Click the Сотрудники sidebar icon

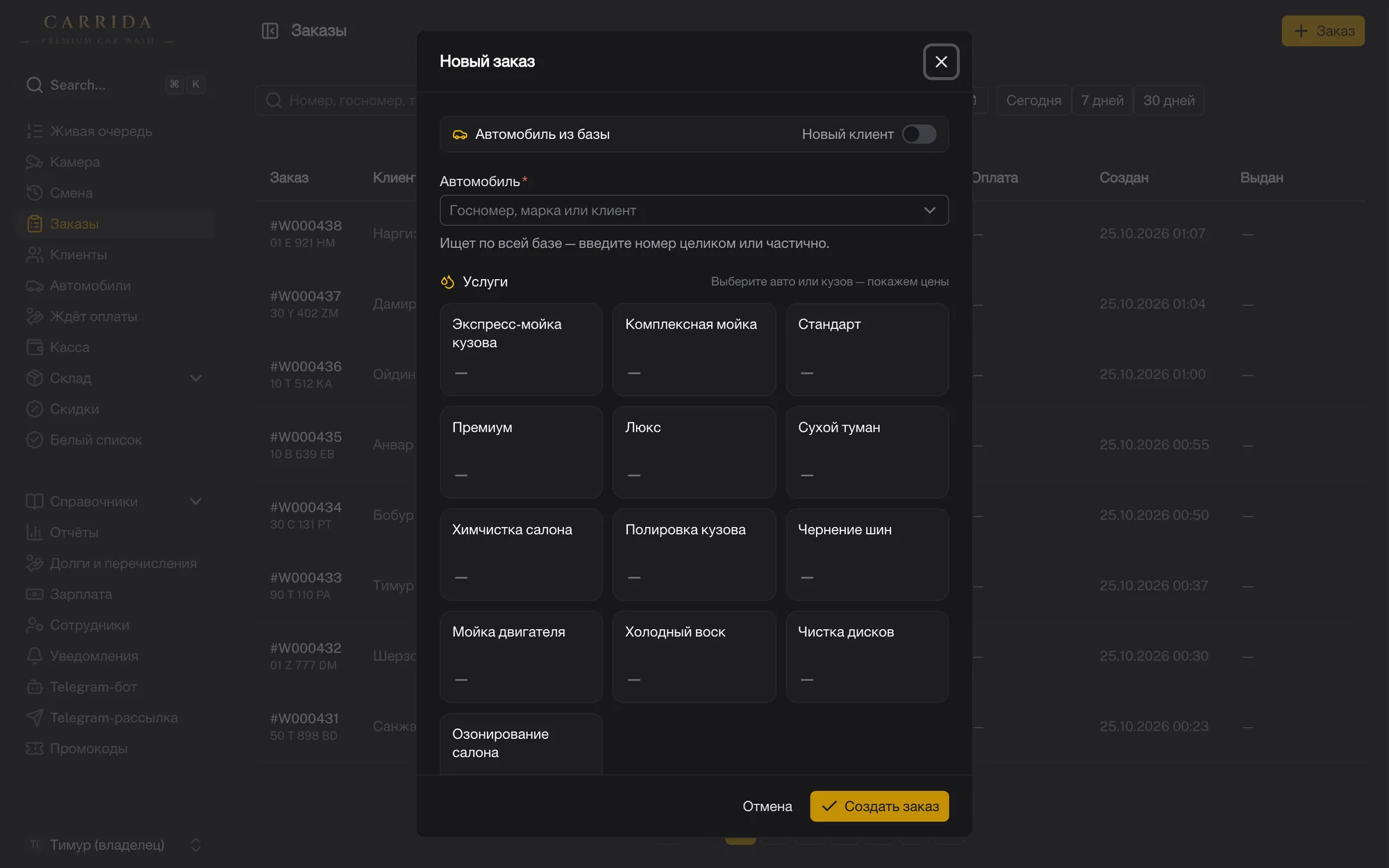click(x=35, y=625)
